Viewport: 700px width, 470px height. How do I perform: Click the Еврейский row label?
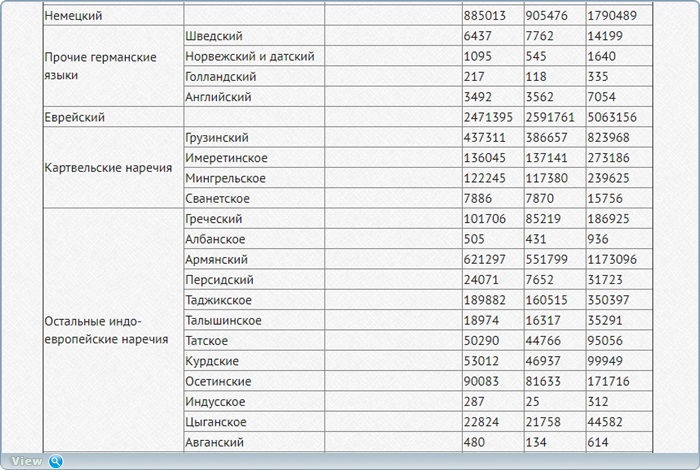(75, 117)
